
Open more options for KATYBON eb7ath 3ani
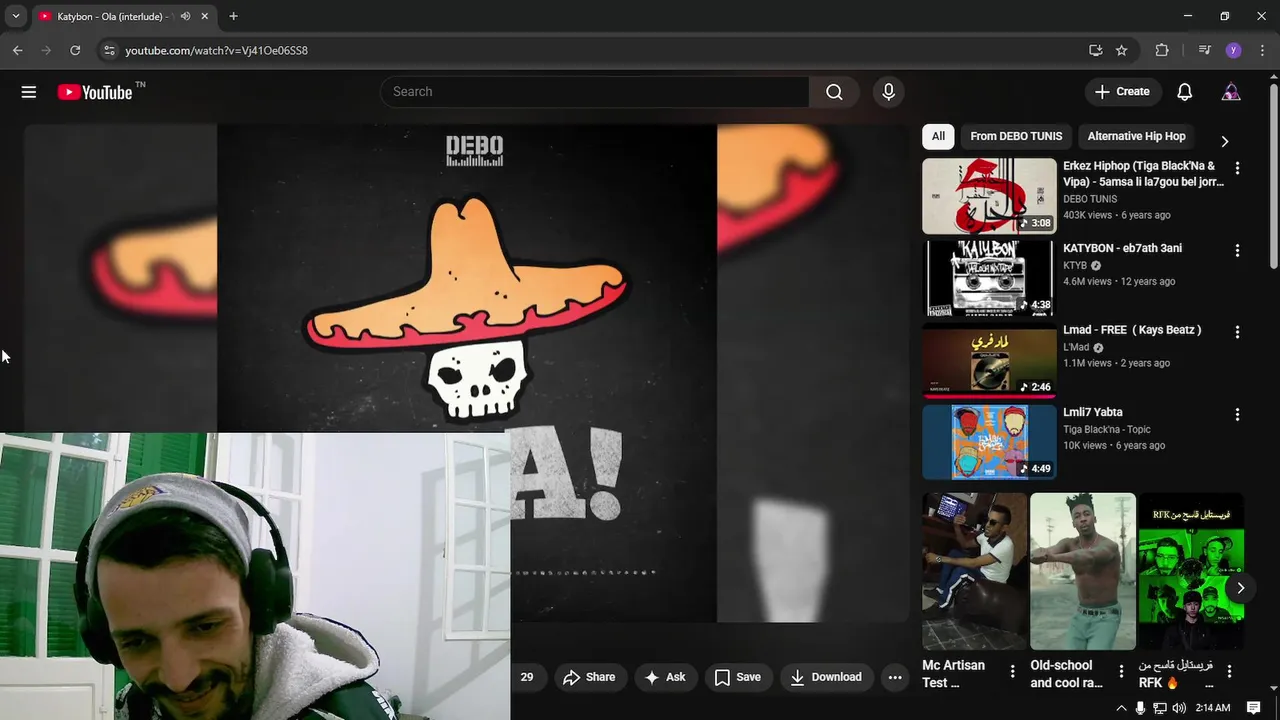tap(1237, 250)
